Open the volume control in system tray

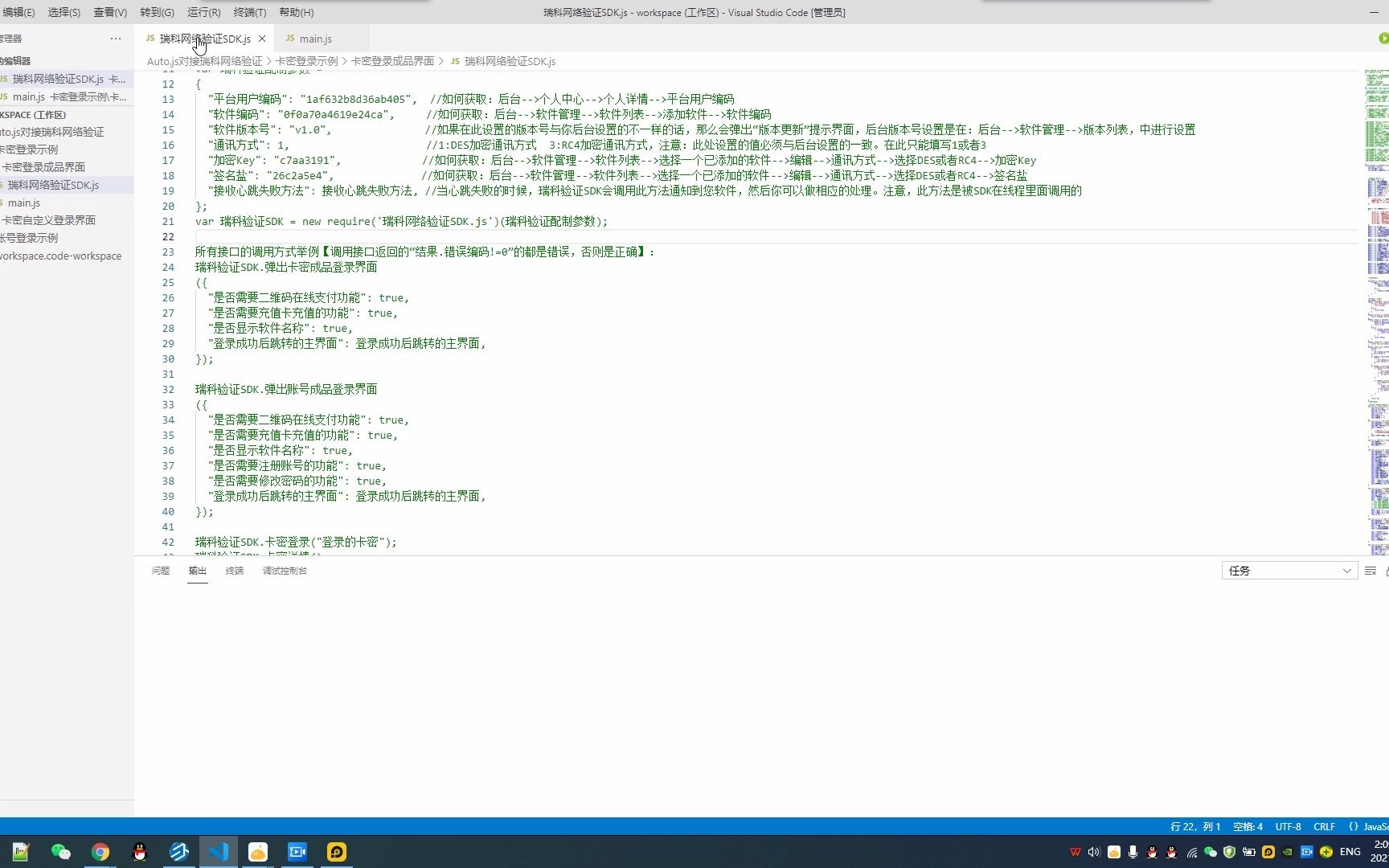click(1094, 852)
